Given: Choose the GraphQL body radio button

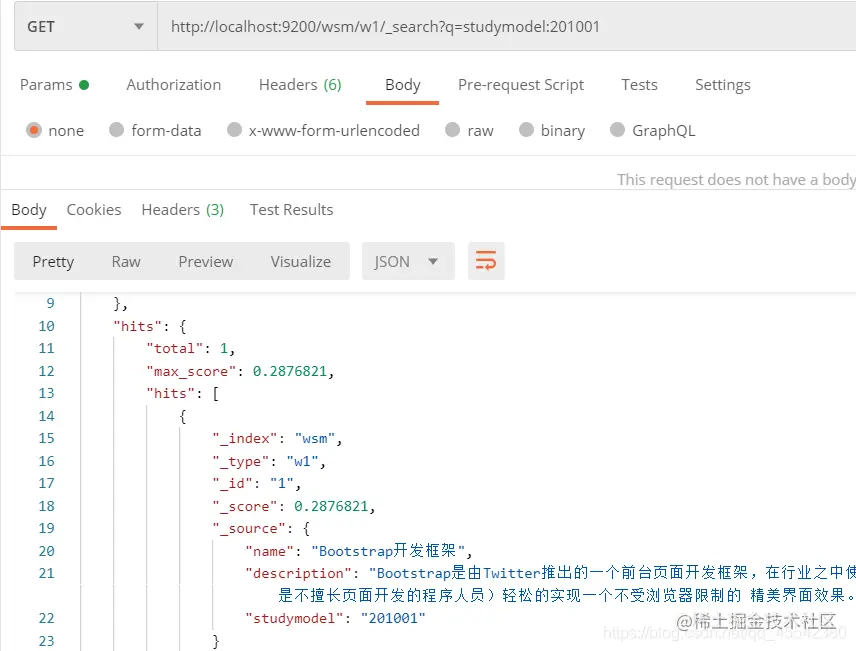Looking at the screenshot, I should pos(617,130).
